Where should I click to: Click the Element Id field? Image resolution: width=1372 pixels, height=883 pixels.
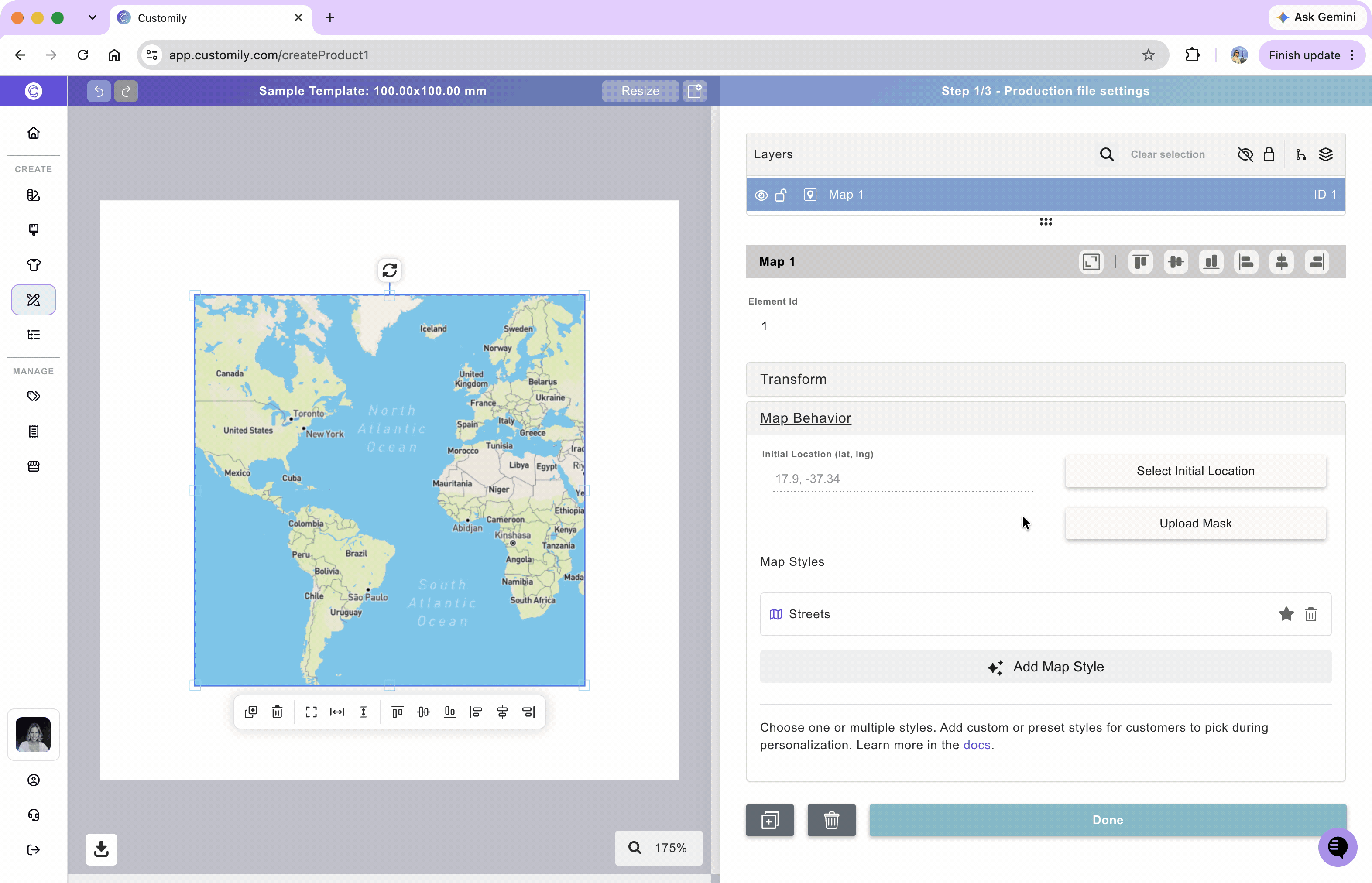click(796, 326)
